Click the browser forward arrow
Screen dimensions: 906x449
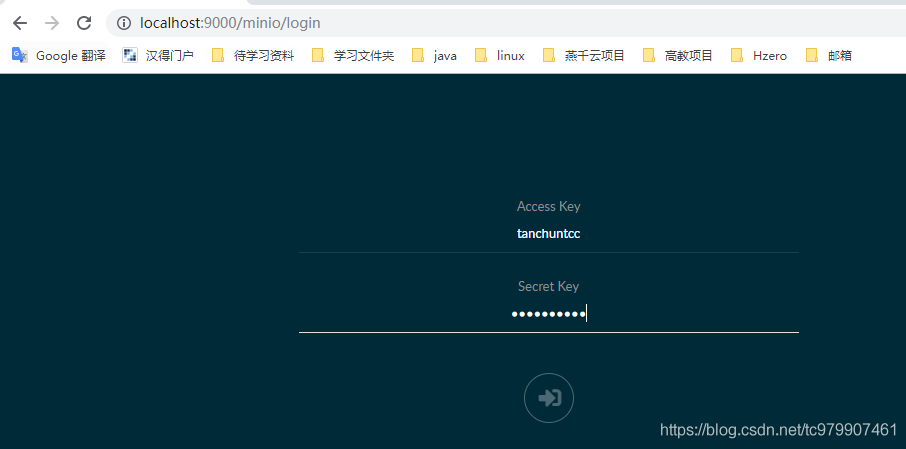pyautogui.click(x=52, y=23)
